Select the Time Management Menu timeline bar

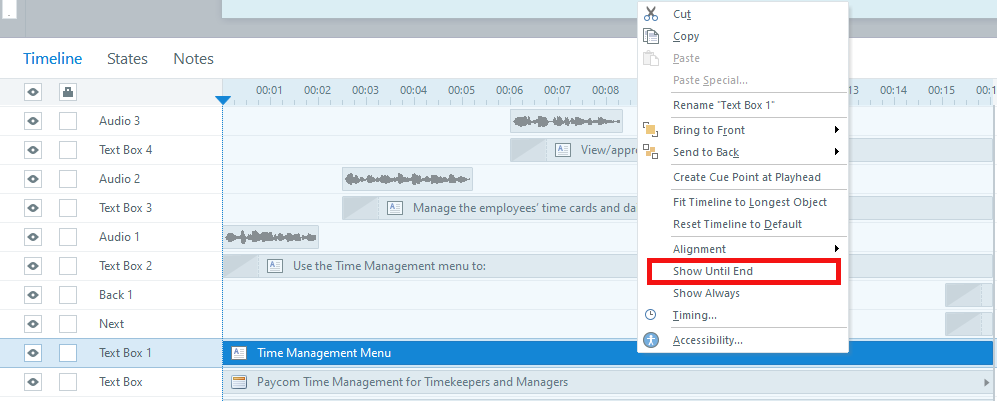pyautogui.click(x=607, y=353)
